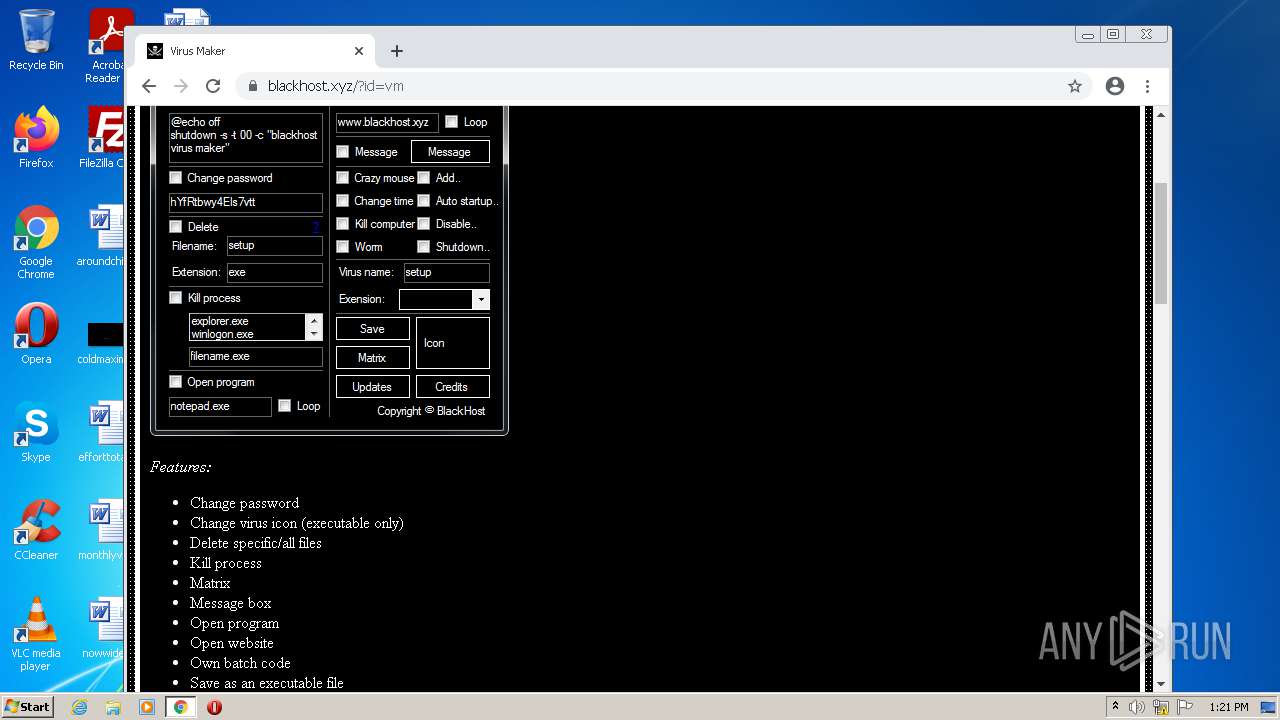This screenshot has width=1280, height=720.
Task: Enable Kill computer checkbox
Action: (343, 224)
